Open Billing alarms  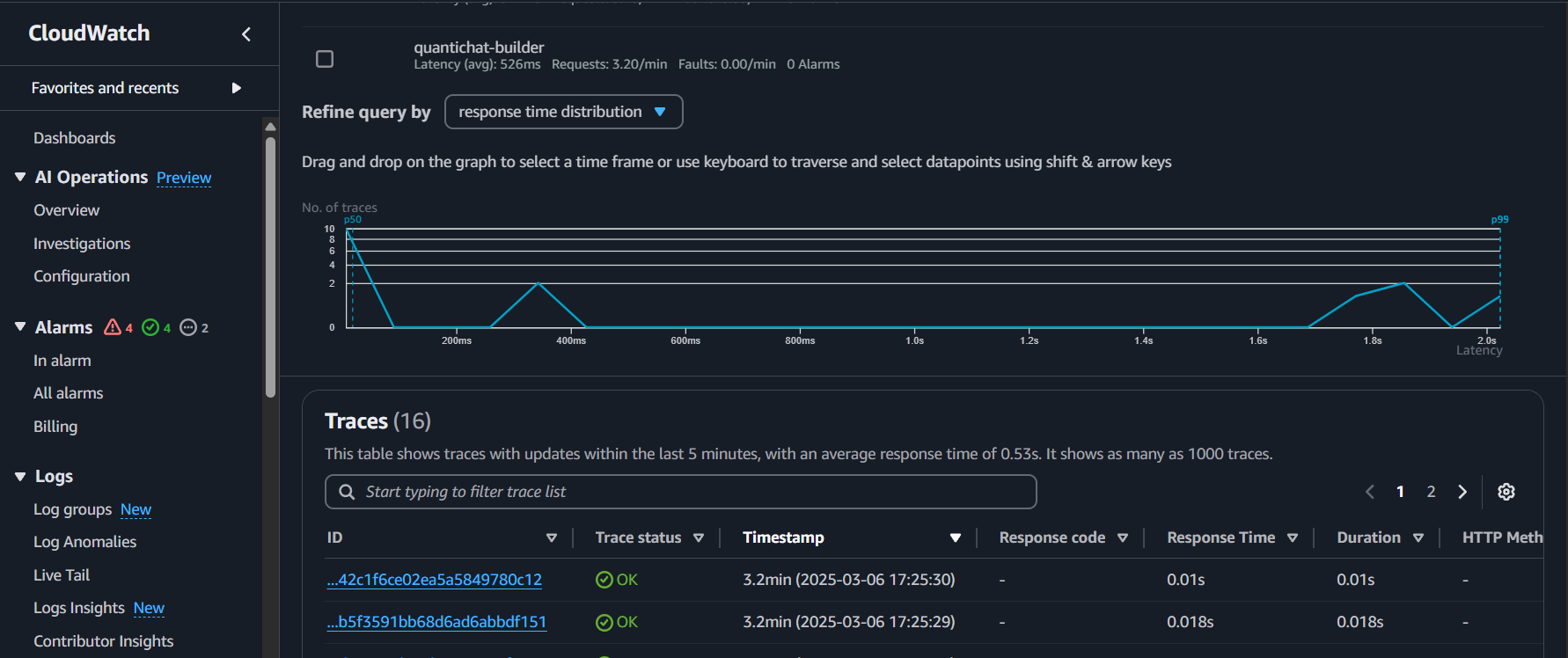click(x=55, y=427)
